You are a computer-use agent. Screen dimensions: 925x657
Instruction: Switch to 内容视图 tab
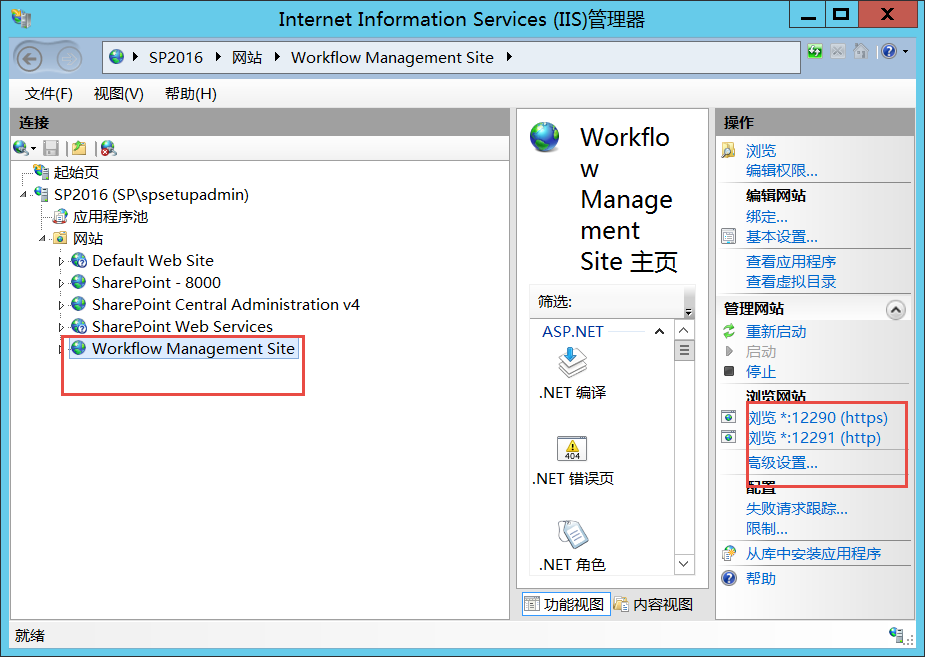[x=654, y=604]
